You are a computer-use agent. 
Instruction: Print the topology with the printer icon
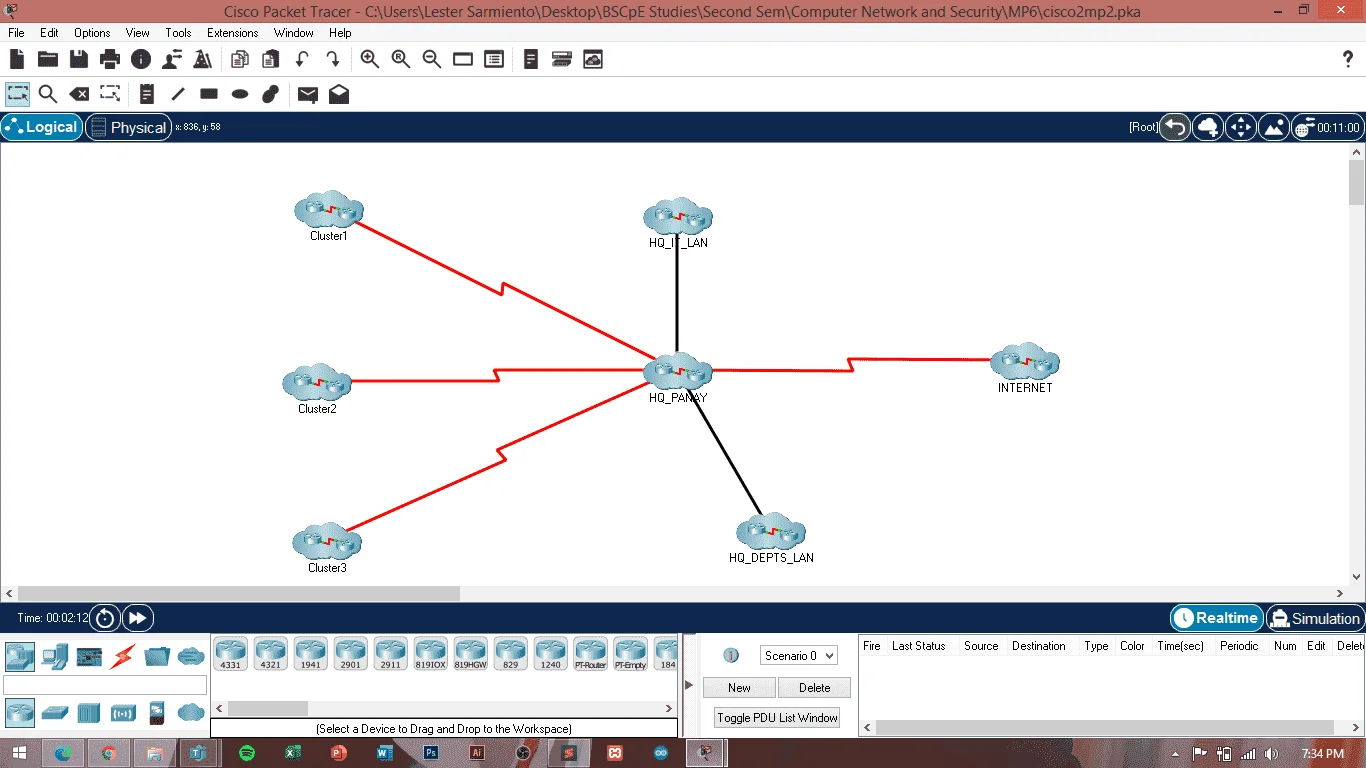pyautogui.click(x=110, y=60)
